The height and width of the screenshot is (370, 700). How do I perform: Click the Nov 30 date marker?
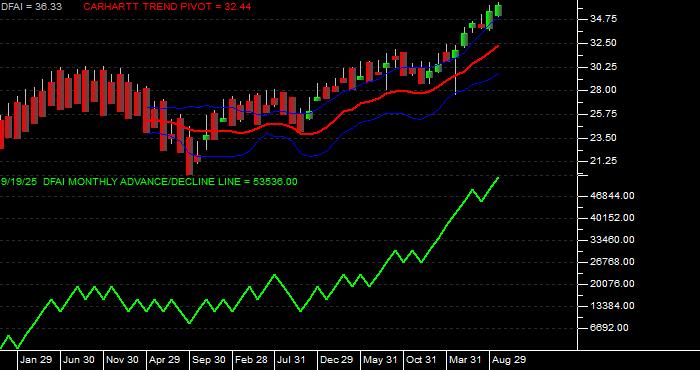tap(122, 360)
